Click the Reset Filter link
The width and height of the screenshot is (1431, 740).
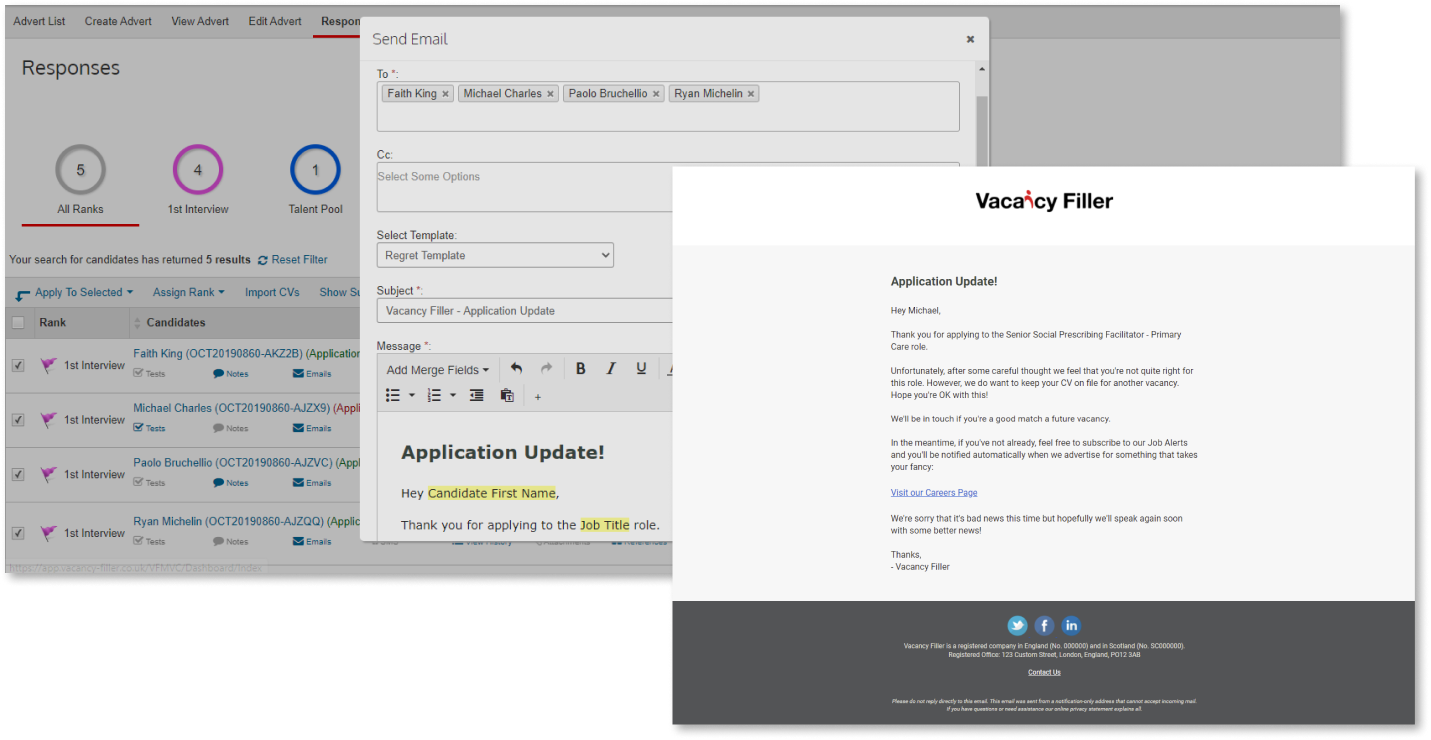(x=293, y=260)
